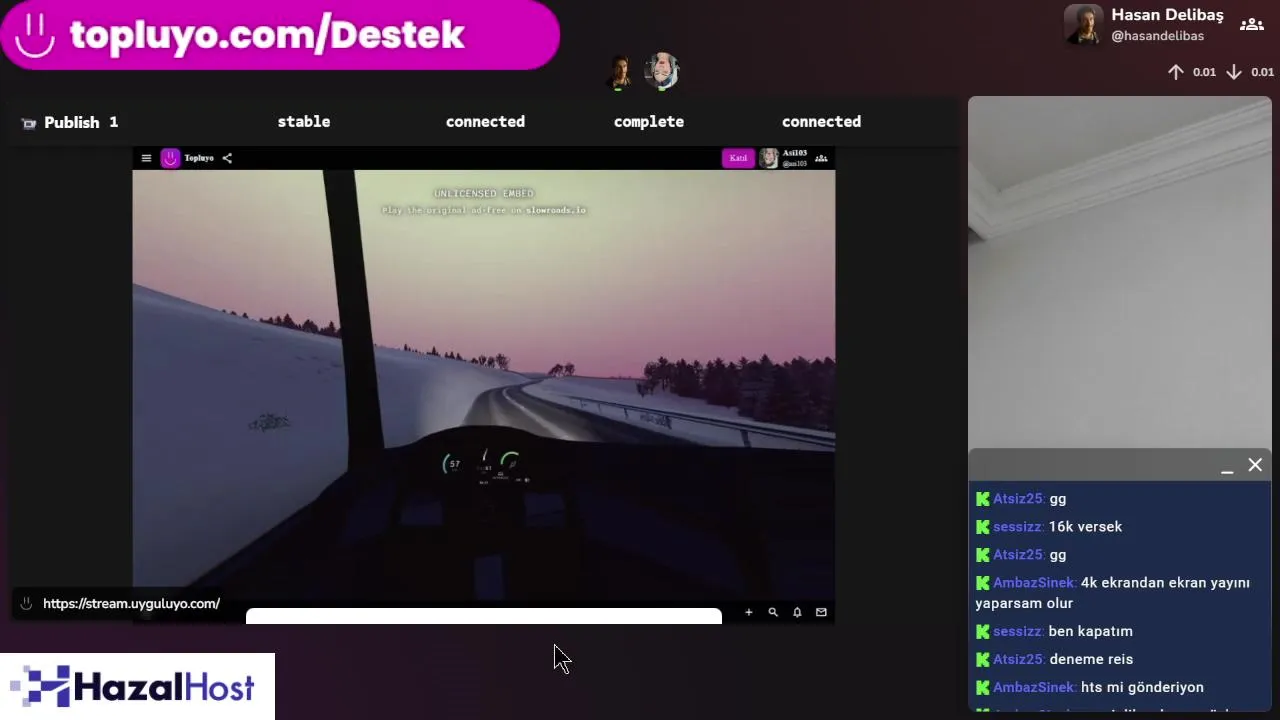Click AmbazSinek message 'hts mi gönderiyon'
The height and width of the screenshot is (720, 1280).
[x=1142, y=687]
